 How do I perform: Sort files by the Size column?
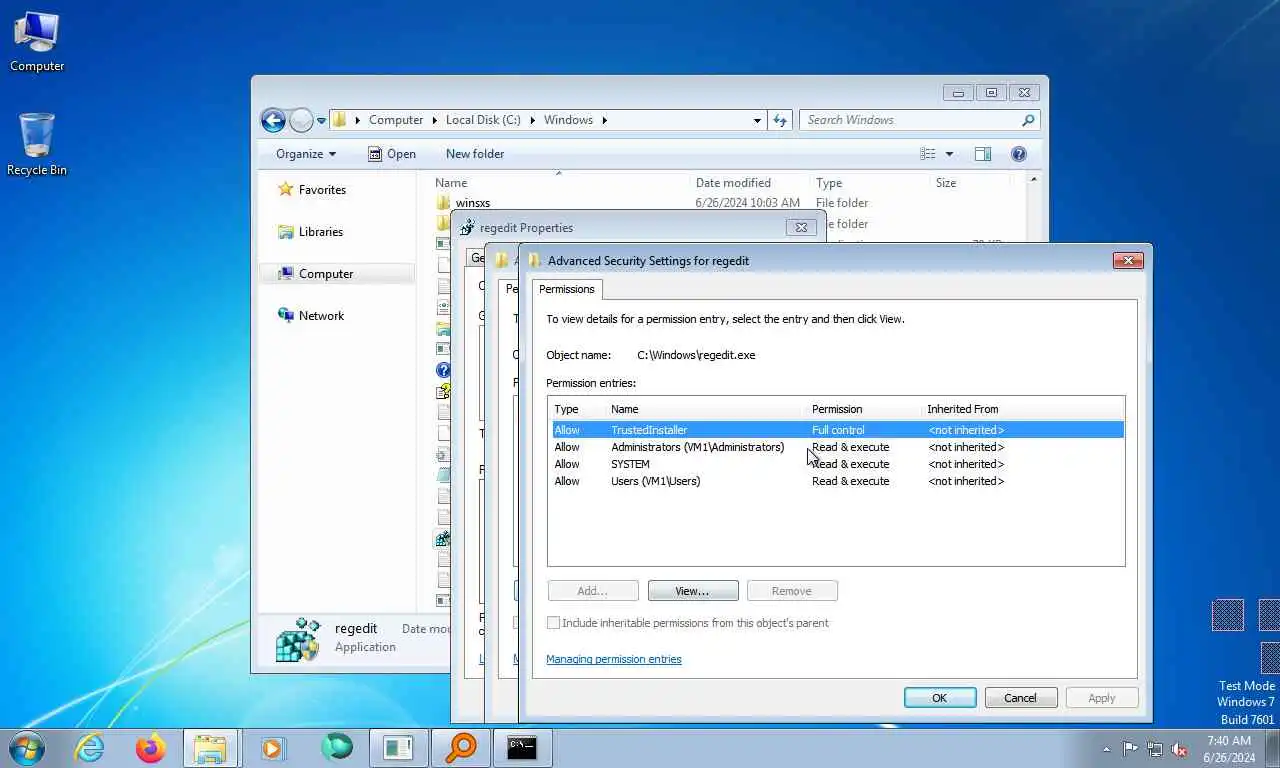[x=946, y=183]
